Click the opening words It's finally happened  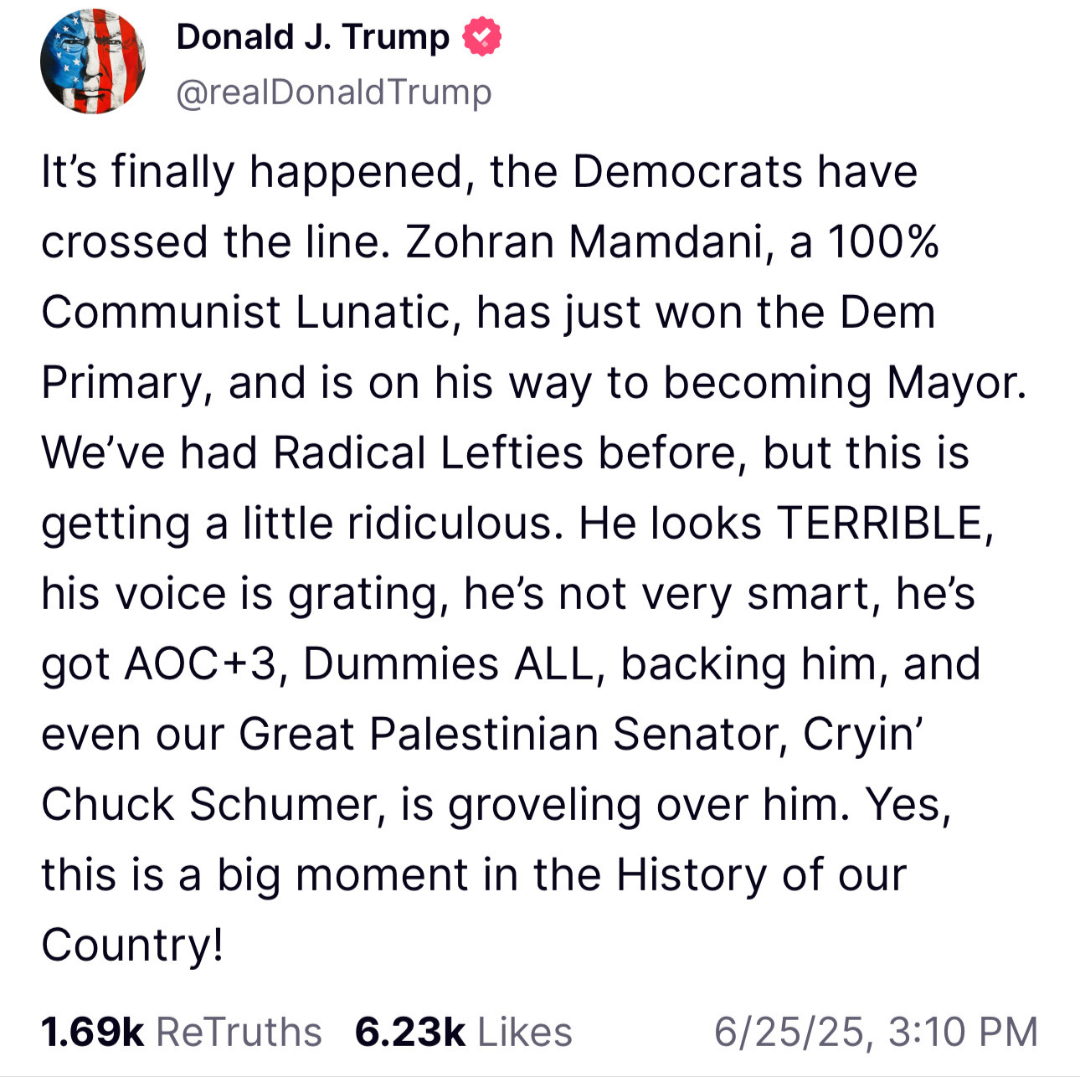tap(253, 172)
